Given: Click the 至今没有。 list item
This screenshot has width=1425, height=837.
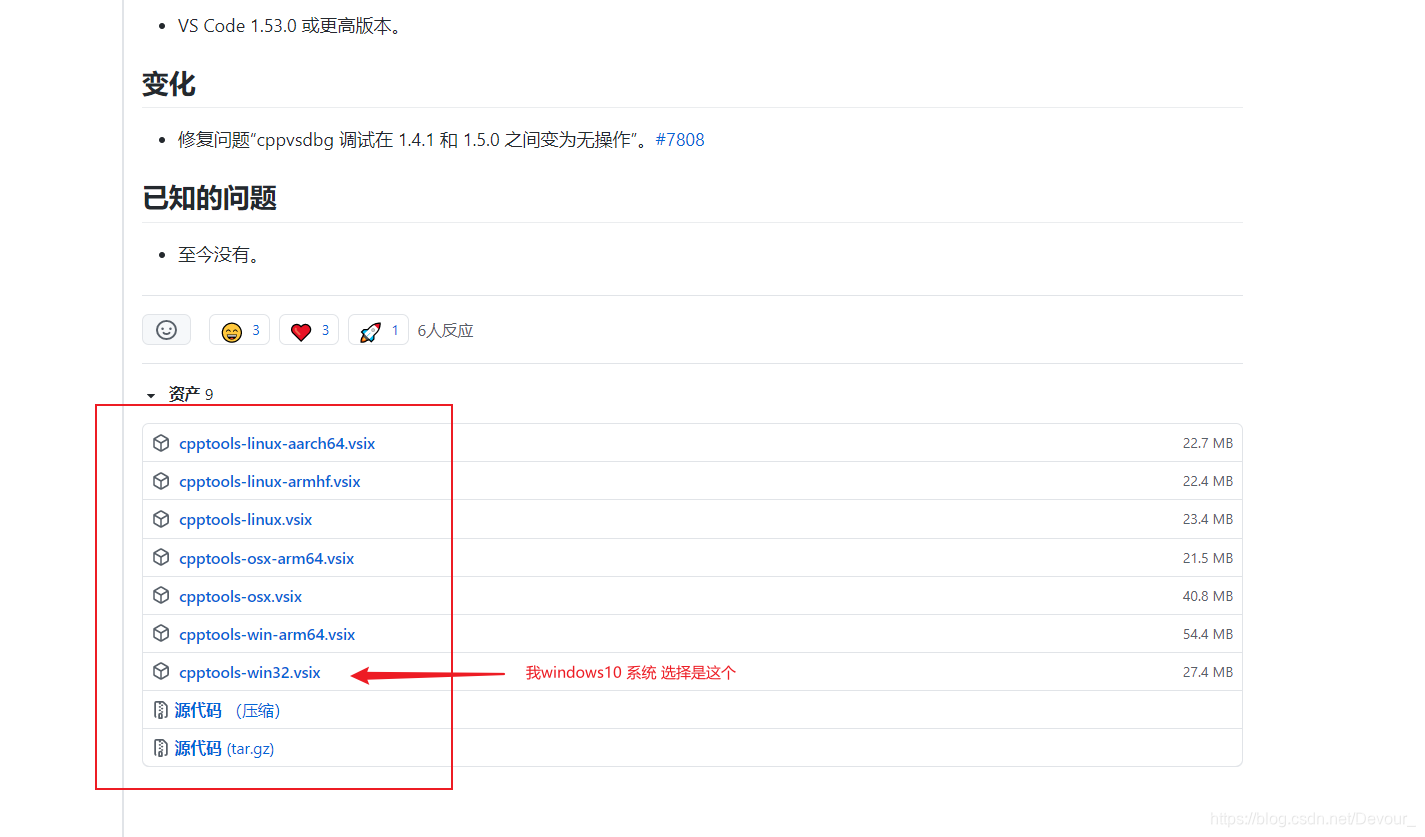Looking at the screenshot, I should [220, 255].
